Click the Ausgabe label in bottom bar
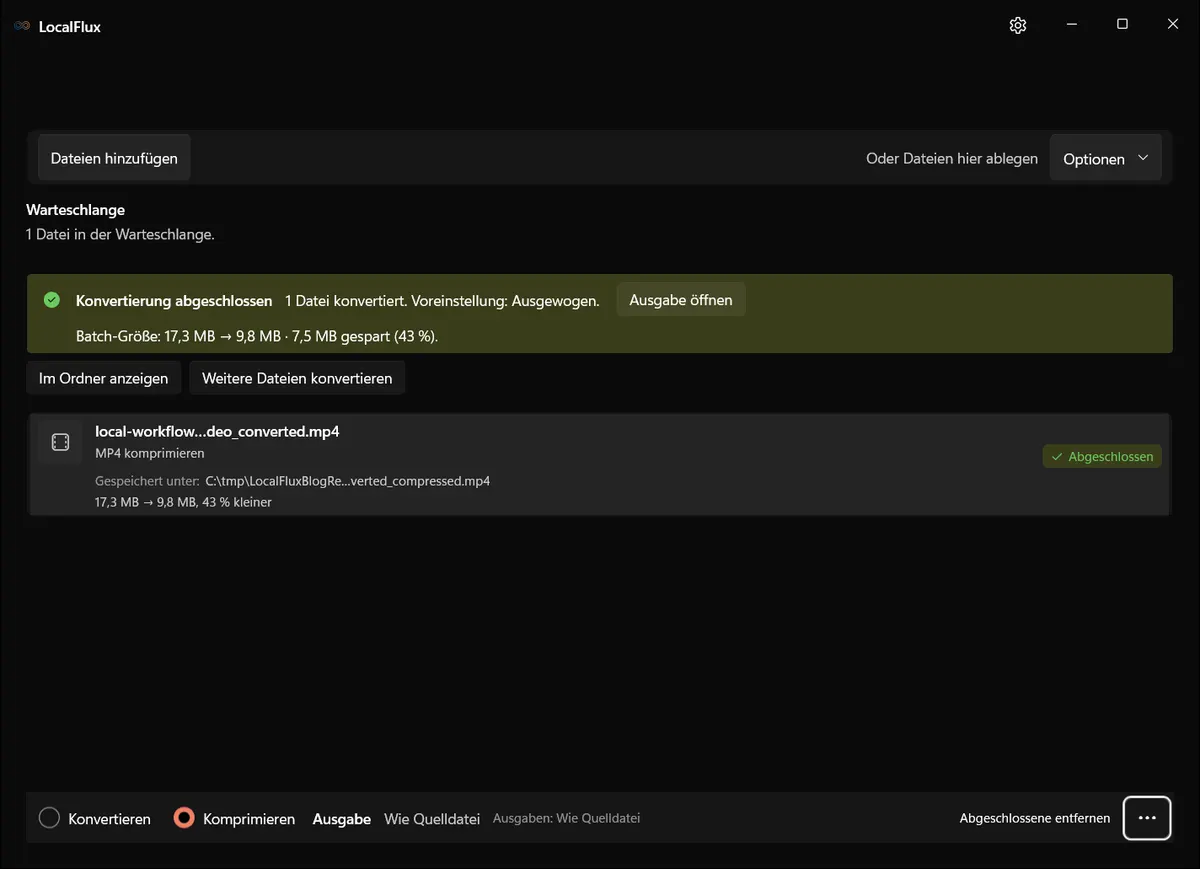The height and width of the screenshot is (869, 1200). (x=342, y=818)
